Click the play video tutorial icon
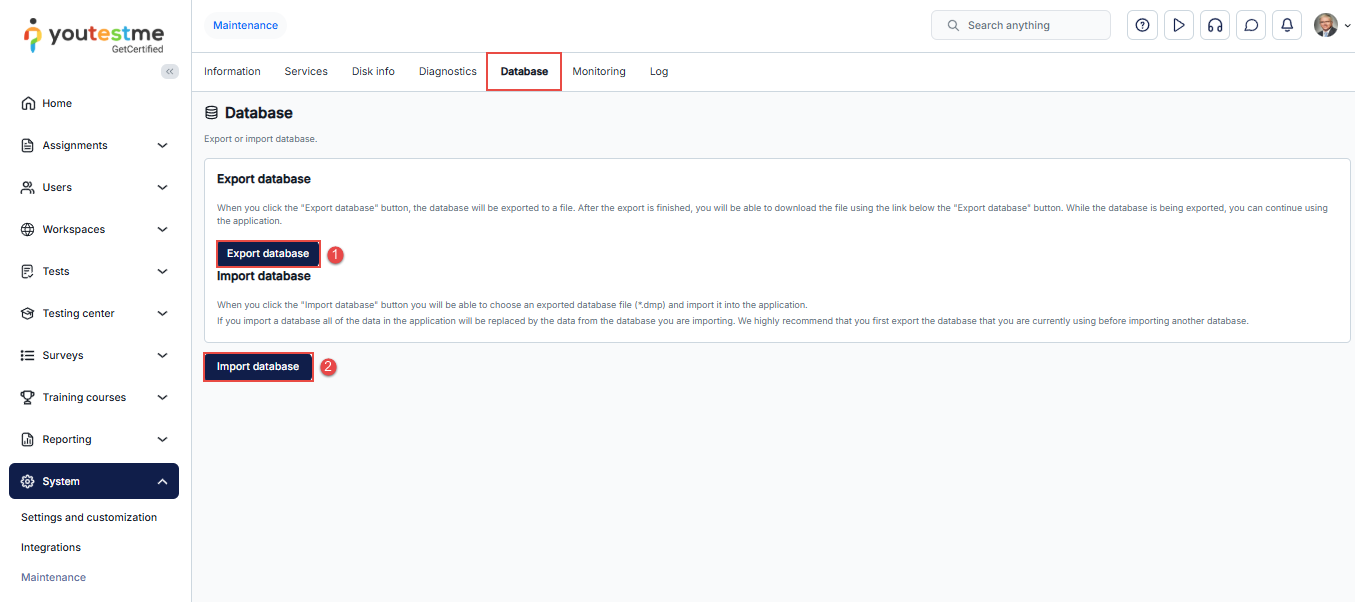 point(1179,25)
